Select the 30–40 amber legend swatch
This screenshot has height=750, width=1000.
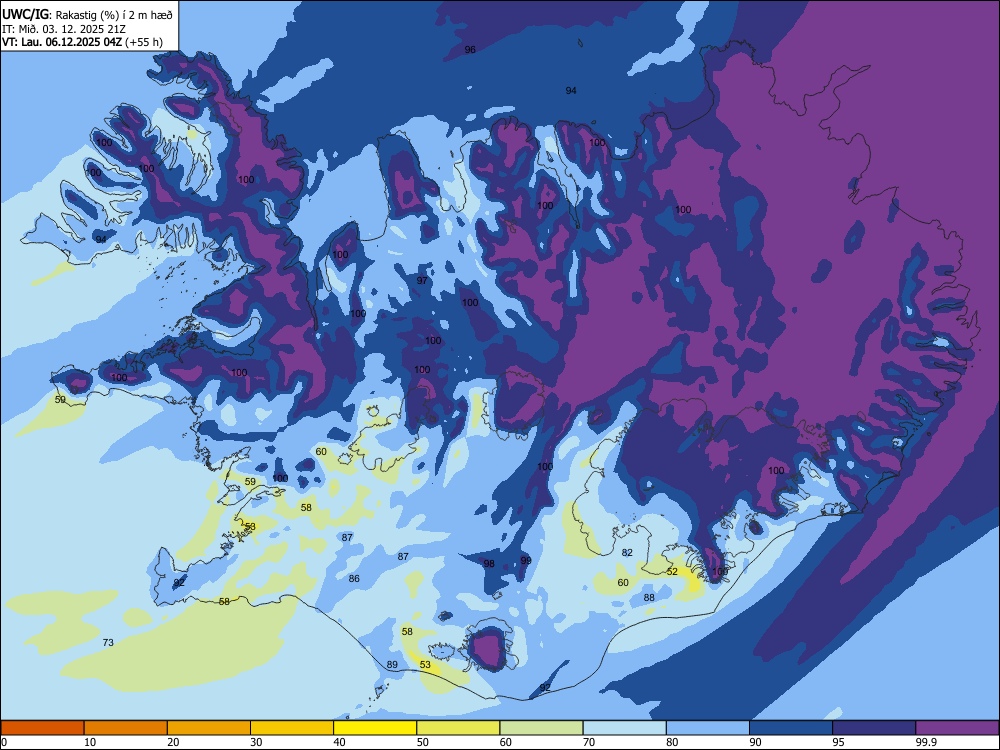292,728
